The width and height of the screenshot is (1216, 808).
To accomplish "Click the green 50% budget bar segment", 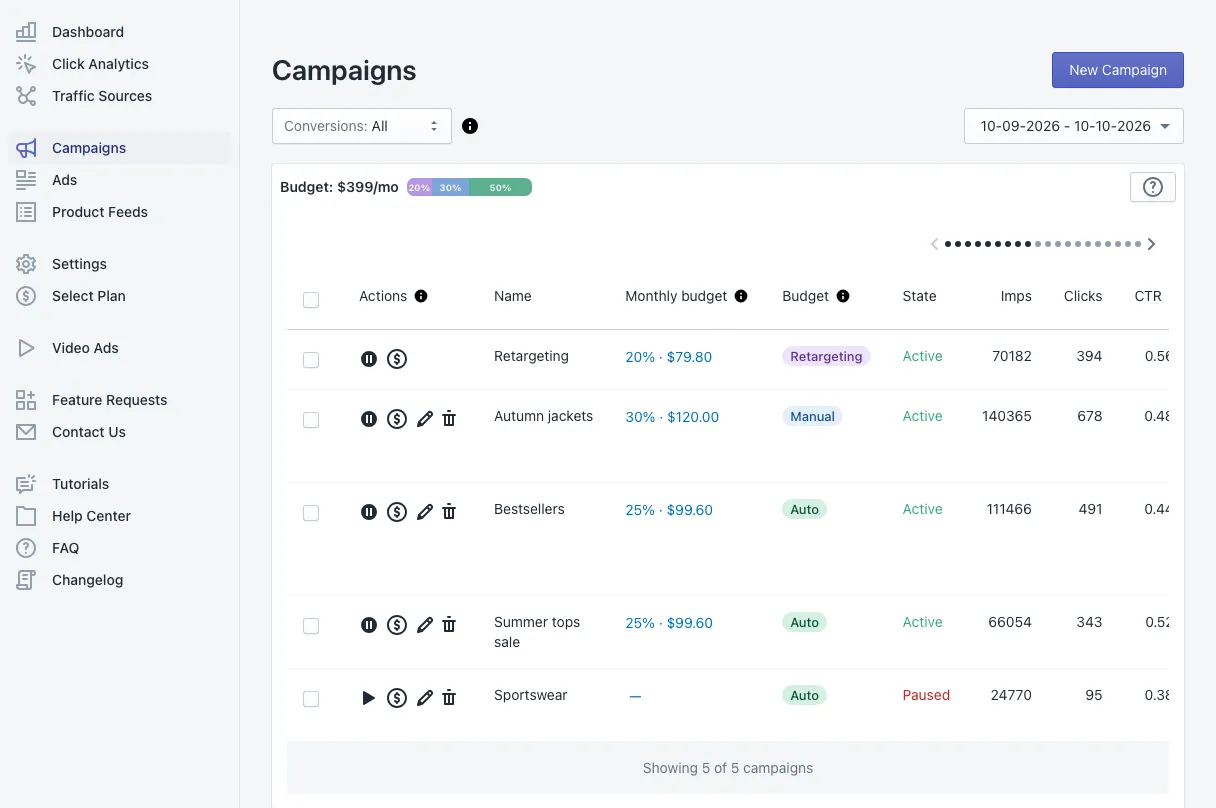I will [500, 187].
